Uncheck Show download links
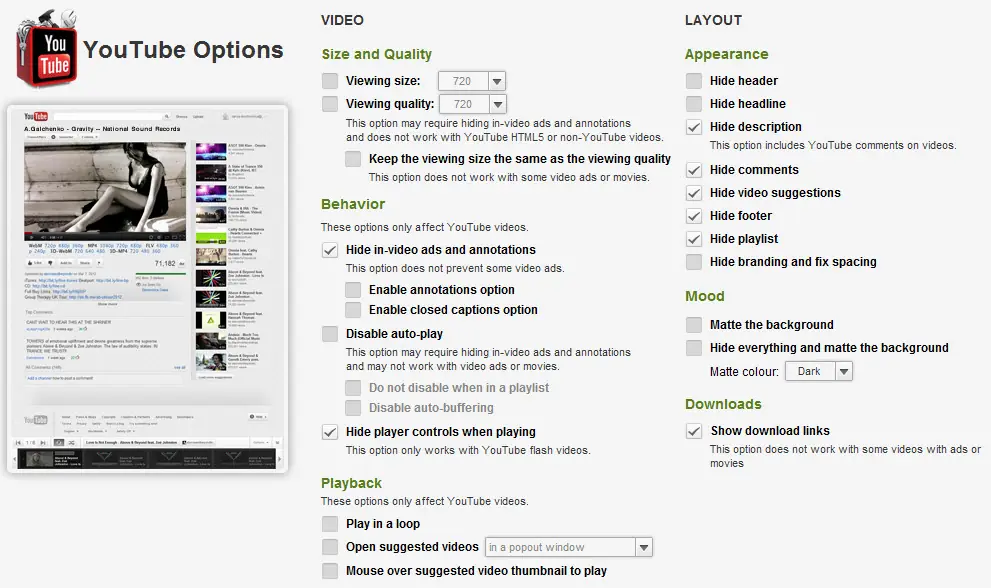Screen dimensions: 991x588 tap(694, 431)
